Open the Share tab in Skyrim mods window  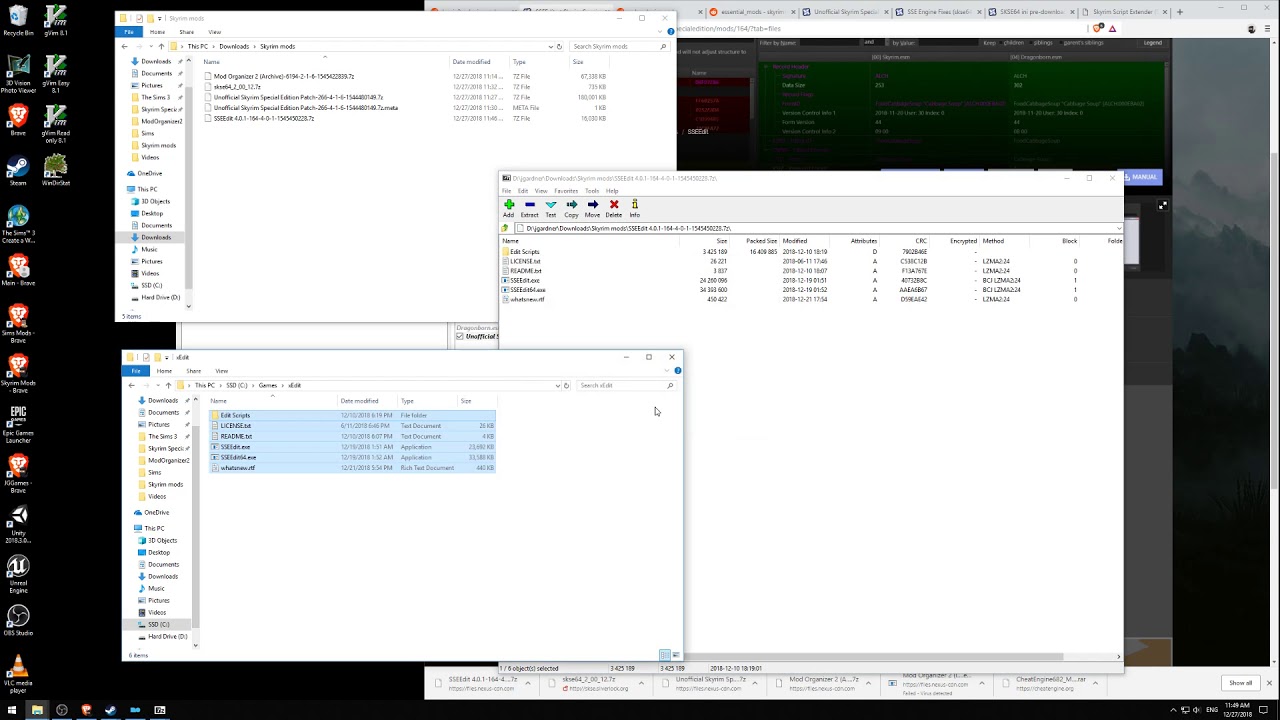[x=186, y=32]
